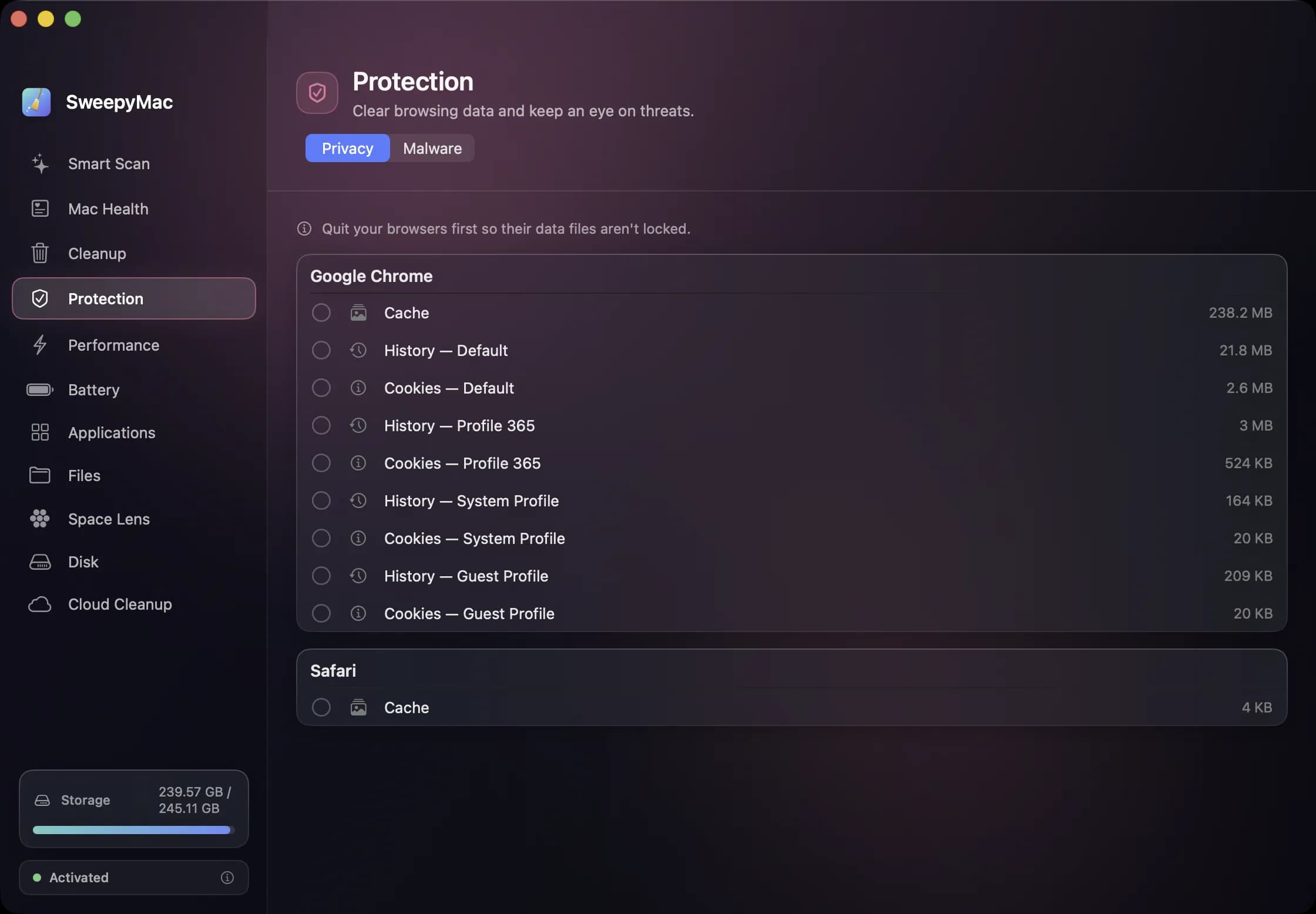Open the Performance section

pyautogui.click(x=134, y=345)
